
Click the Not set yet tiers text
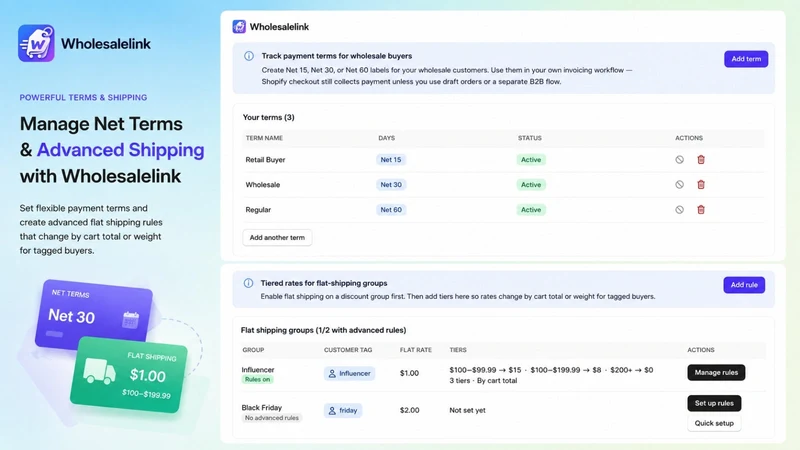pyautogui.click(x=467, y=410)
